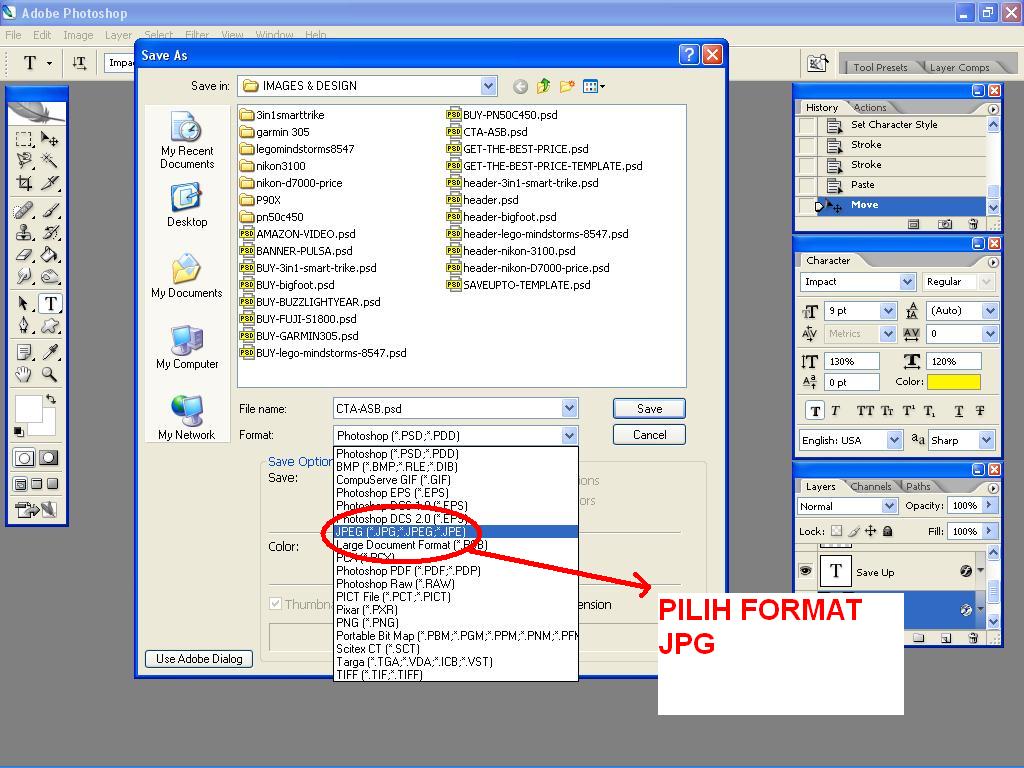Open the English: USA language dropdown
Viewport: 1024px width, 768px height.
[x=894, y=440]
